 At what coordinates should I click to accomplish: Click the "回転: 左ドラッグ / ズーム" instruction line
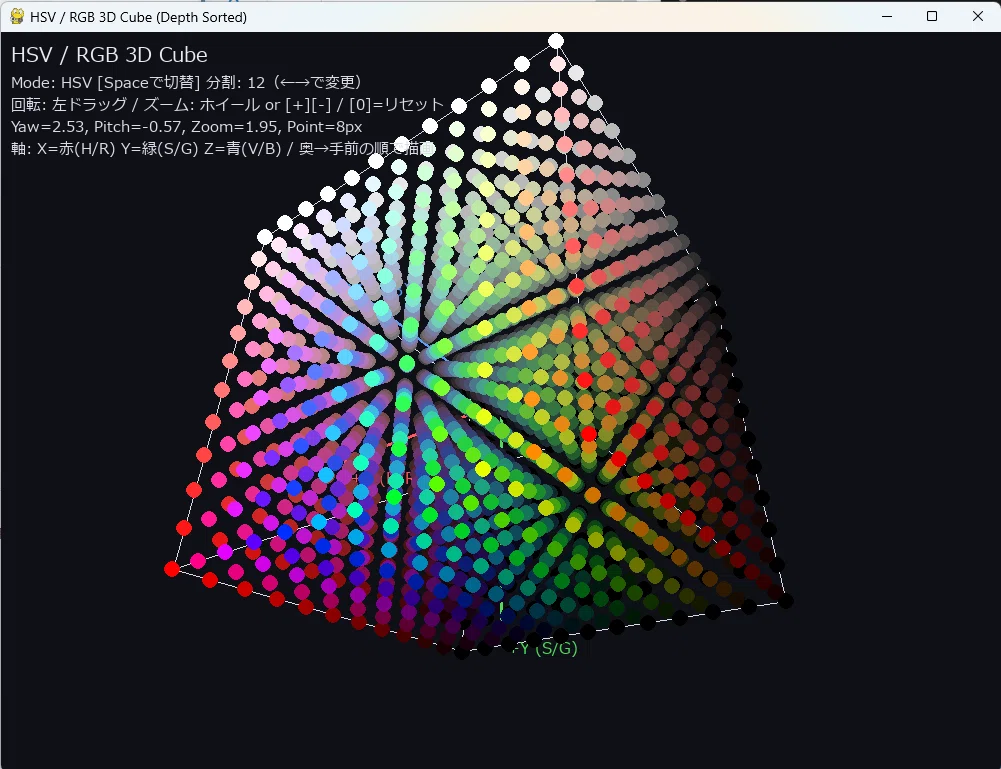click(227, 105)
